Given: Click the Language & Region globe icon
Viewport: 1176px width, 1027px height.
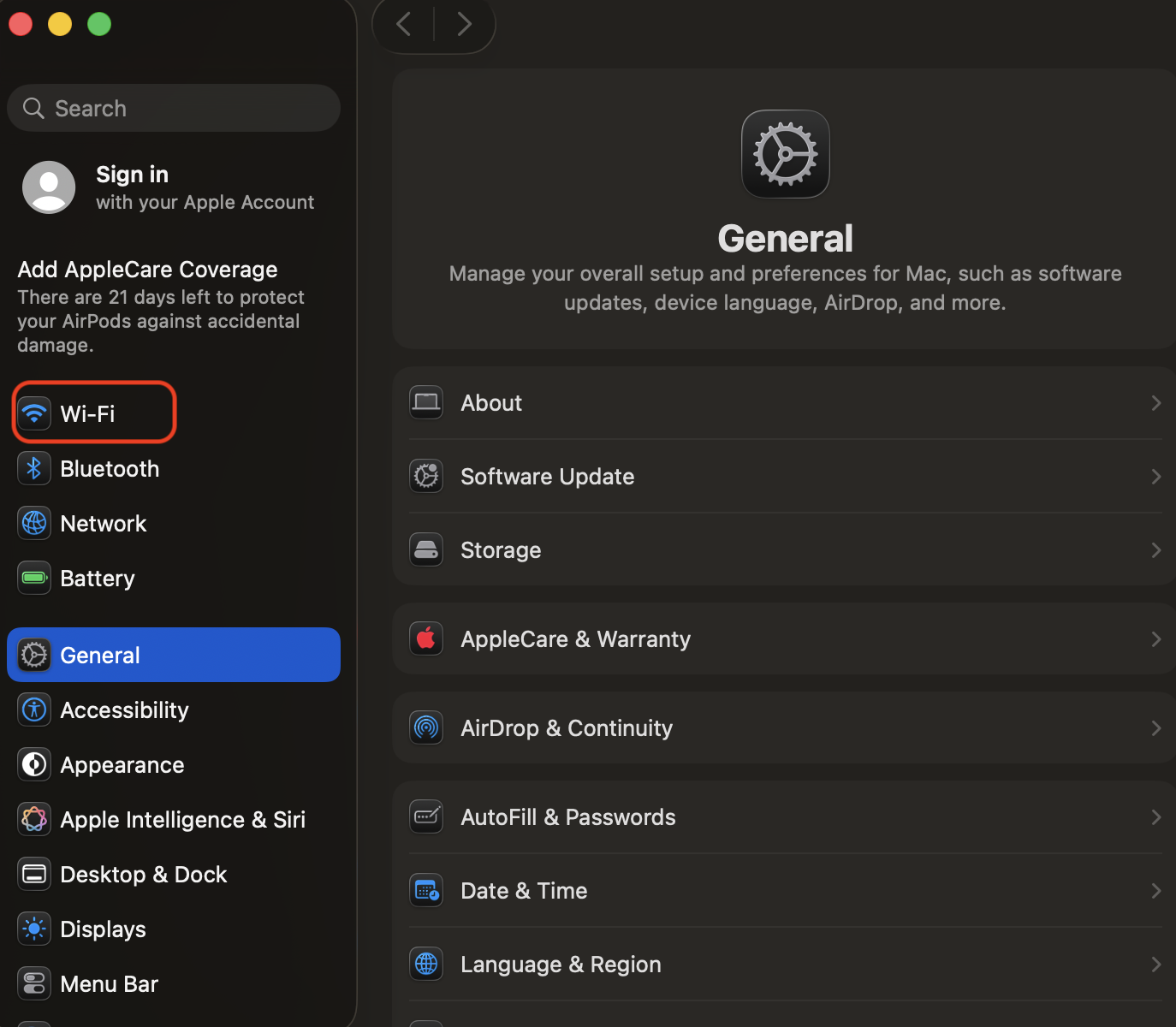Looking at the screenshot, I should click(x=426, y=964).
